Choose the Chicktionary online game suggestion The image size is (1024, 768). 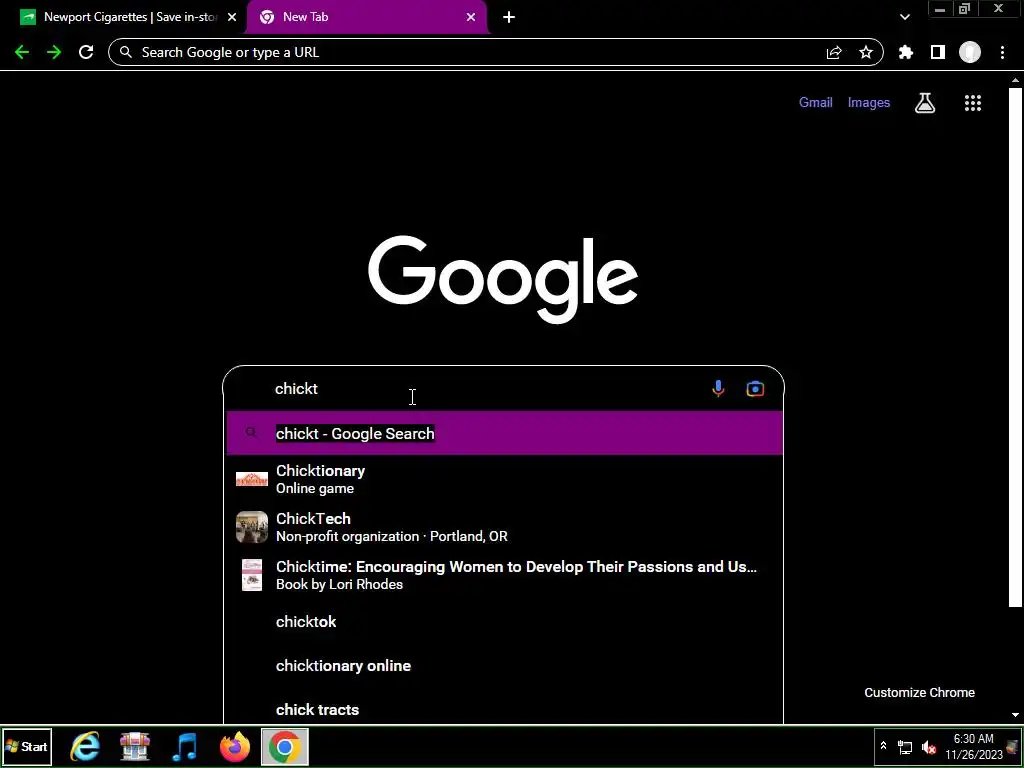[504, 479]
